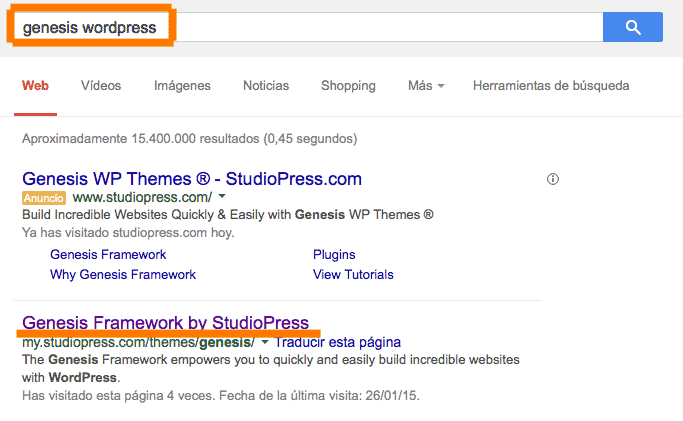Open the Why Genesis Framework sitelink
This screenshot has height=421, width=683.
click(x=123, y=275)
